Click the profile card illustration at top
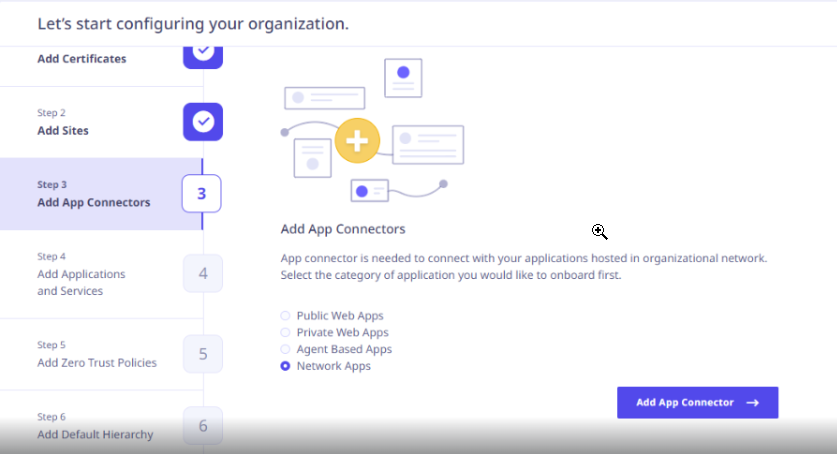 click(403, 78)
